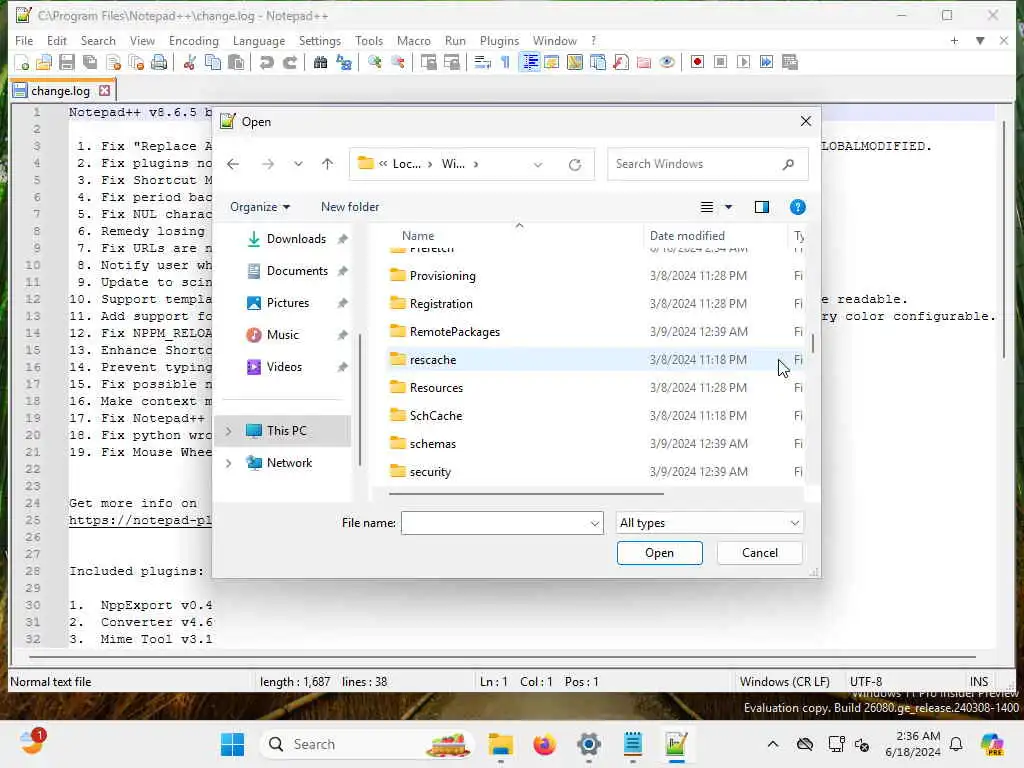Open the Language menu
The height and width of the screenshot is (768, 1024).
pyautogui.click(x=259, y=40)
